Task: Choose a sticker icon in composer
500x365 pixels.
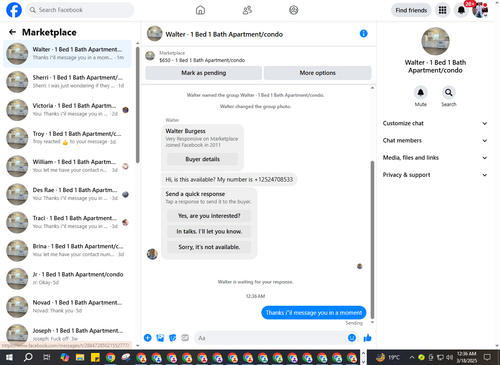Action: point(173,338)
